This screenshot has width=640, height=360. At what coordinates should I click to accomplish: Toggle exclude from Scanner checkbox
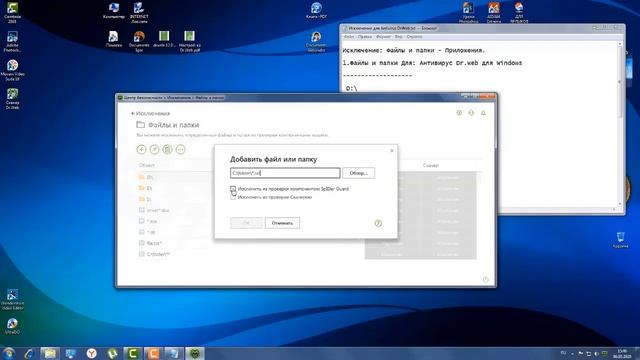(x=233, y=197)
